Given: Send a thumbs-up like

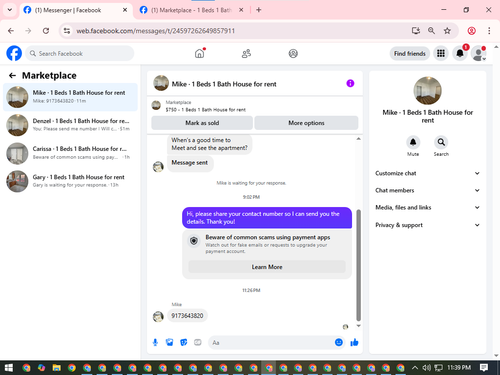Looking at the screenshot, I should click(354, 342).
